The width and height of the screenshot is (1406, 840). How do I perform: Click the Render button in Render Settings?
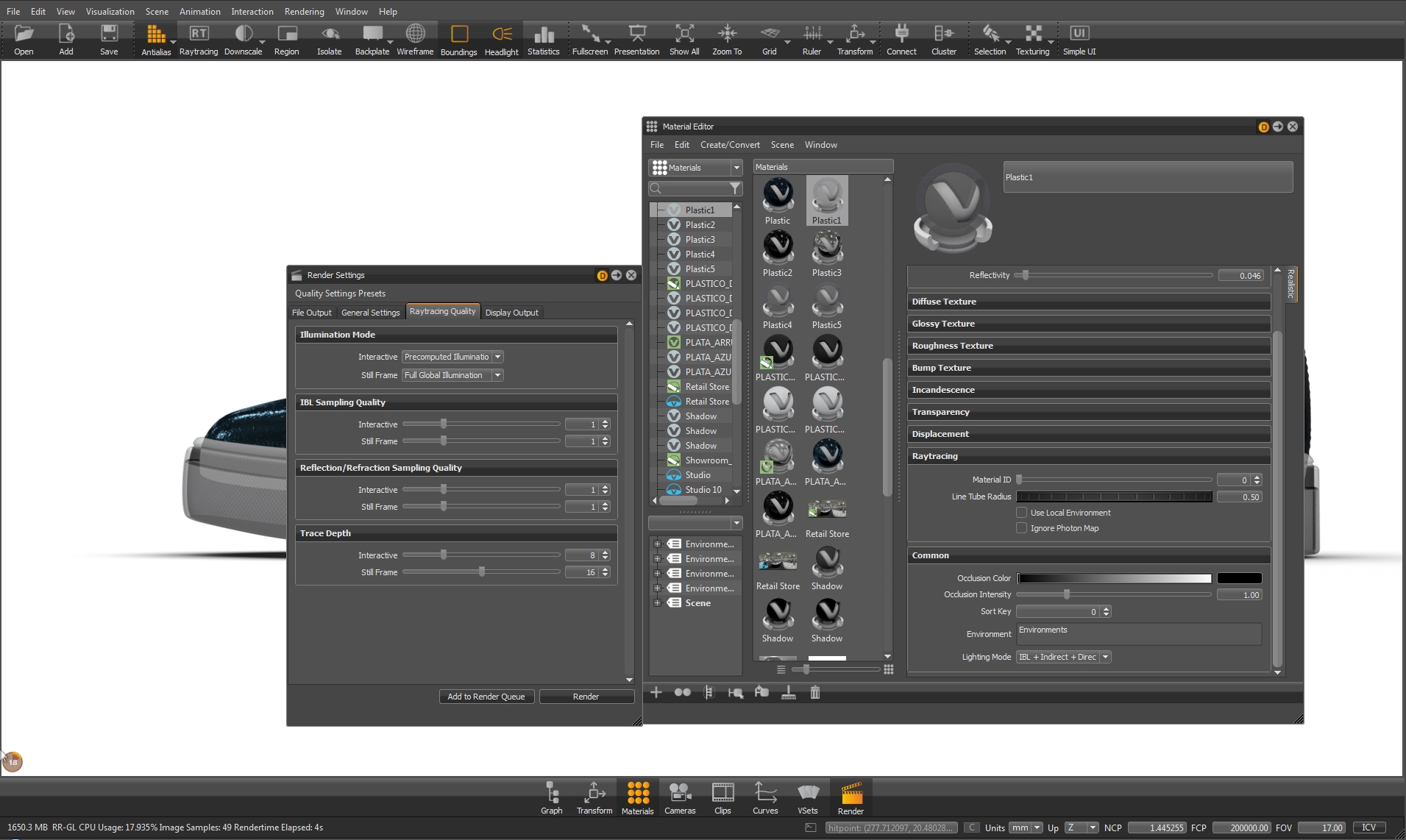point(586,697)
